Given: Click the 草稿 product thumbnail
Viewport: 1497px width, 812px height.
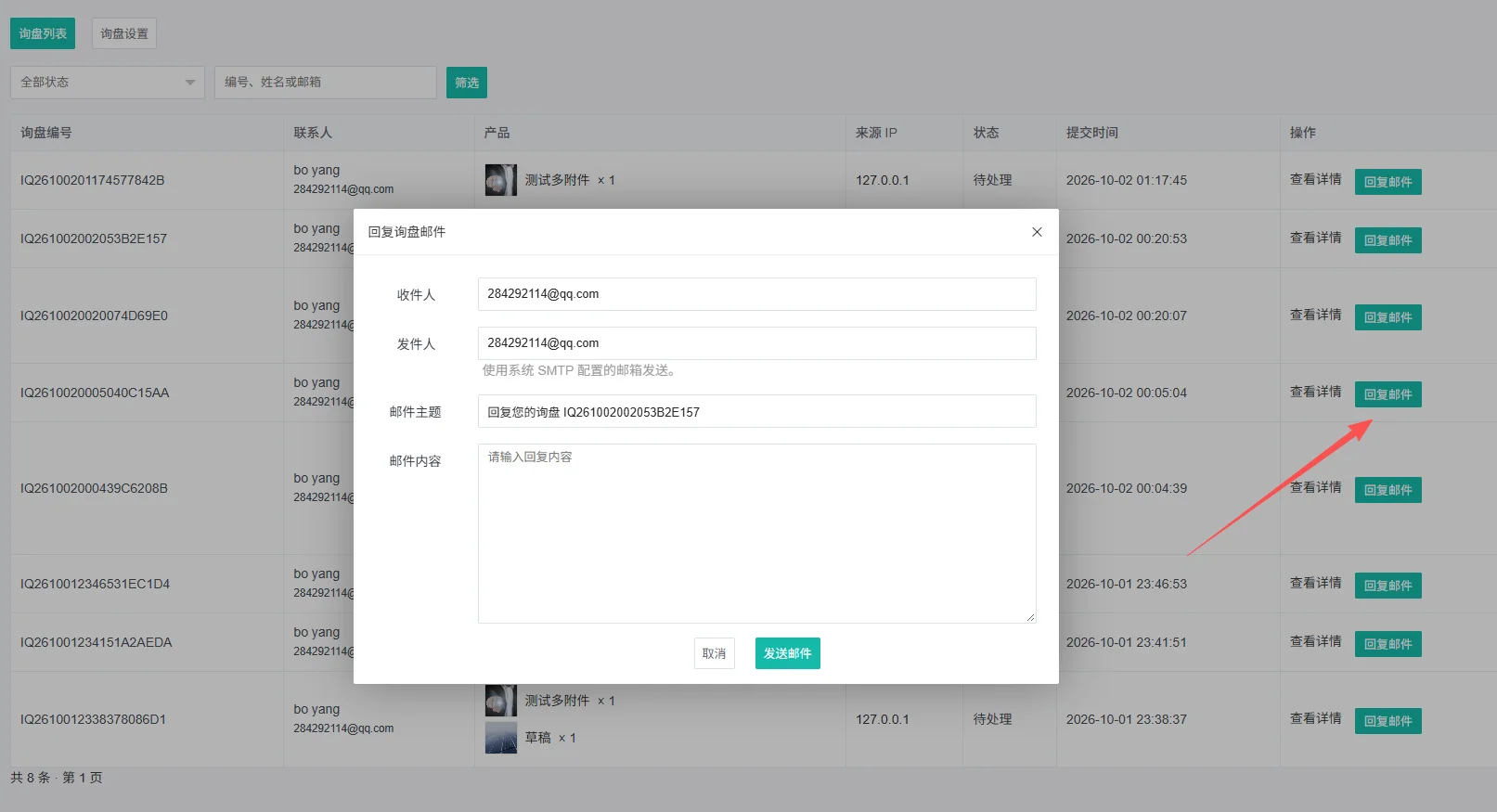Looking at the screenshot, I should pyautogui.click(x=501, y=738).
